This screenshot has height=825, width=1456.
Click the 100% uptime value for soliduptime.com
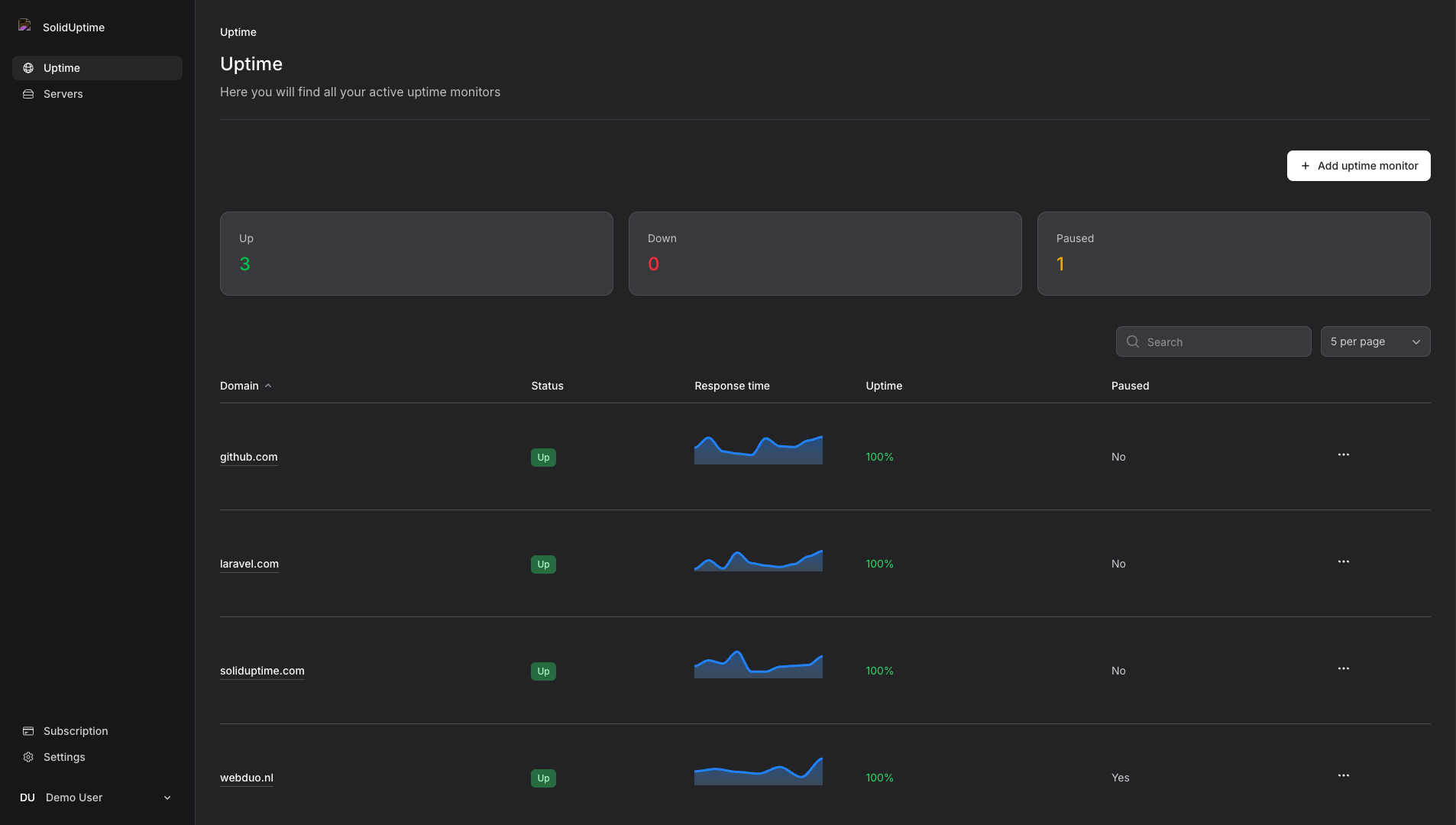[x=879, y=671]
